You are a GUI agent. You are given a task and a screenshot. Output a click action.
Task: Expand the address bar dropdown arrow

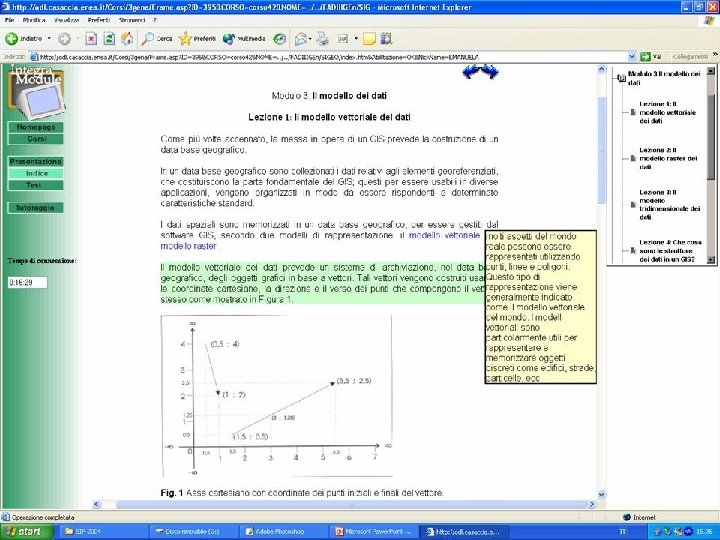point(632,57)
